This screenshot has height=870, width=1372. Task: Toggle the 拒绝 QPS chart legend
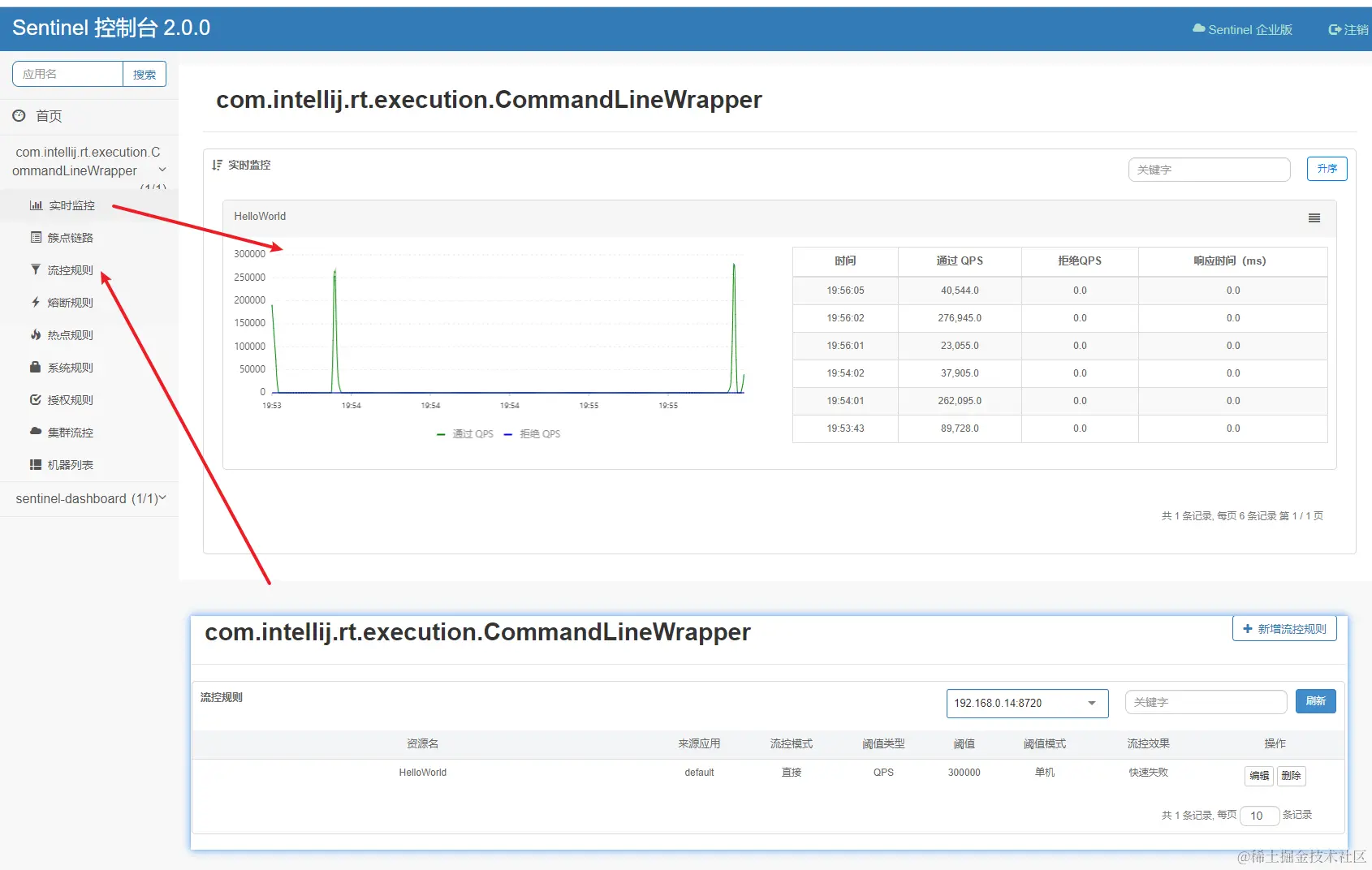tap(533, 433)
